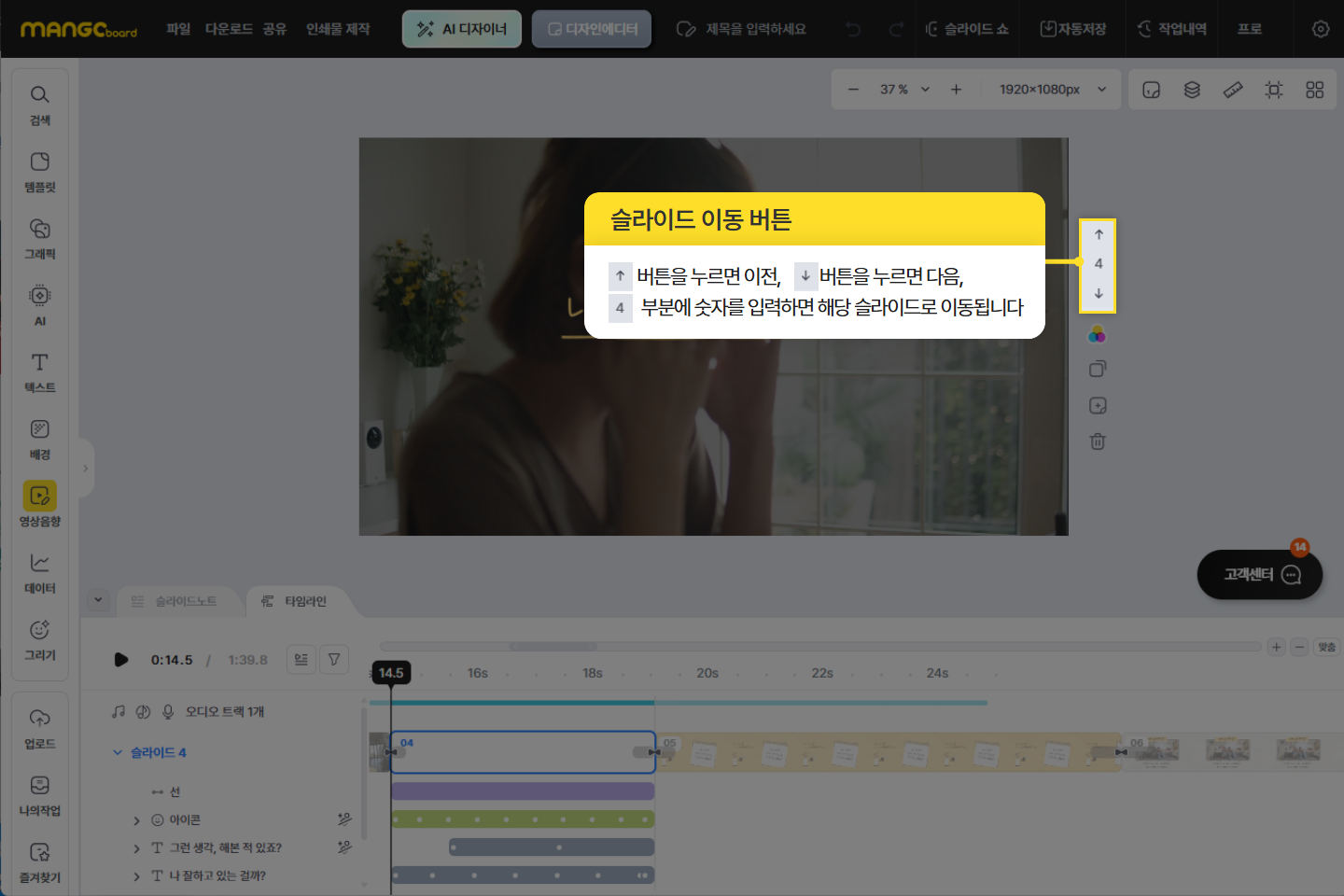Image resolution: width=1344 pixels, height=896 pixels.
Task: Open the slide color palette icon
Action: coord(1098,334)
